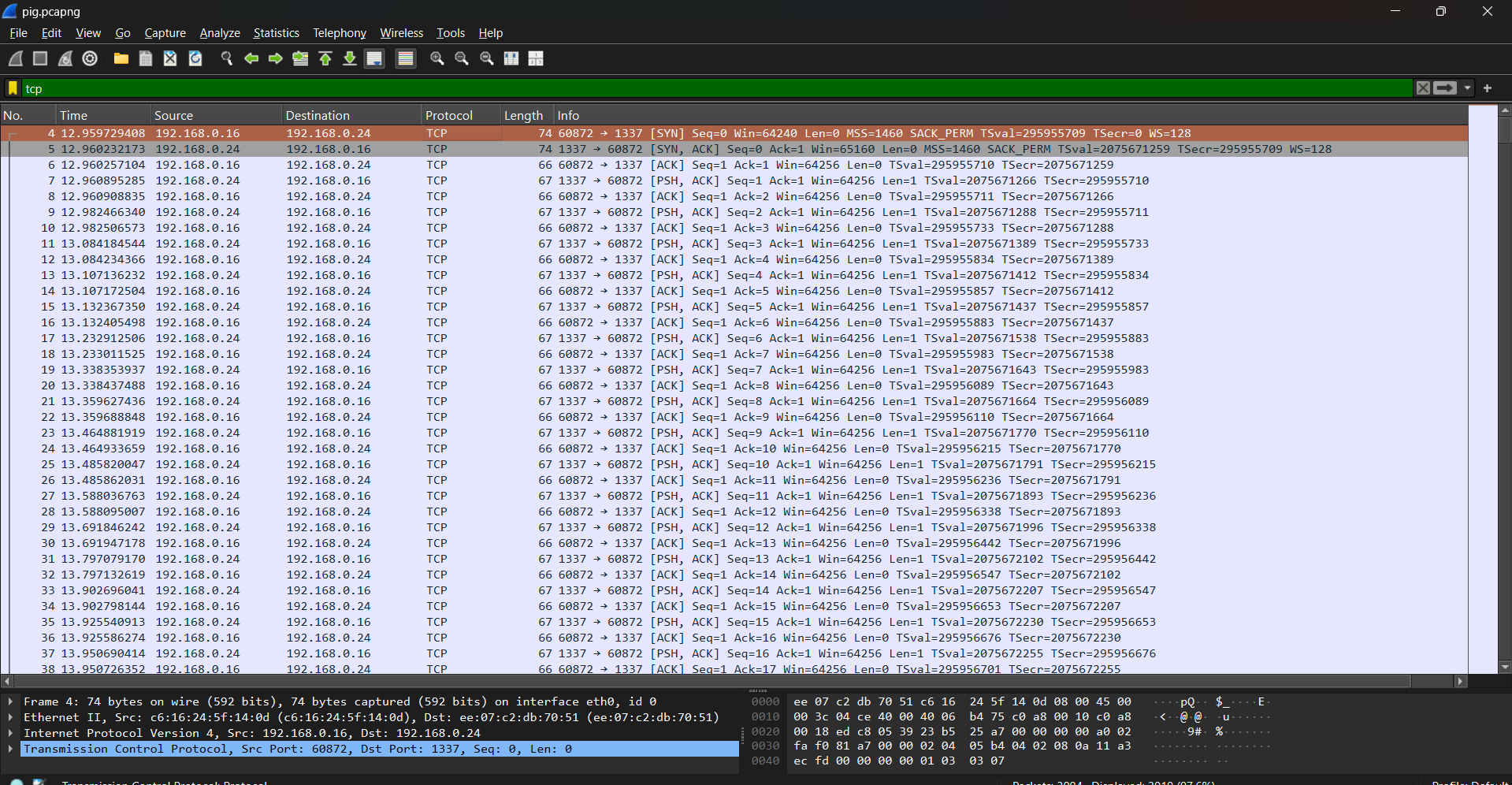Viewport: 1512px width, 785px height.
Task: Zoom out the main window text
Action: (x=462, y=58)
